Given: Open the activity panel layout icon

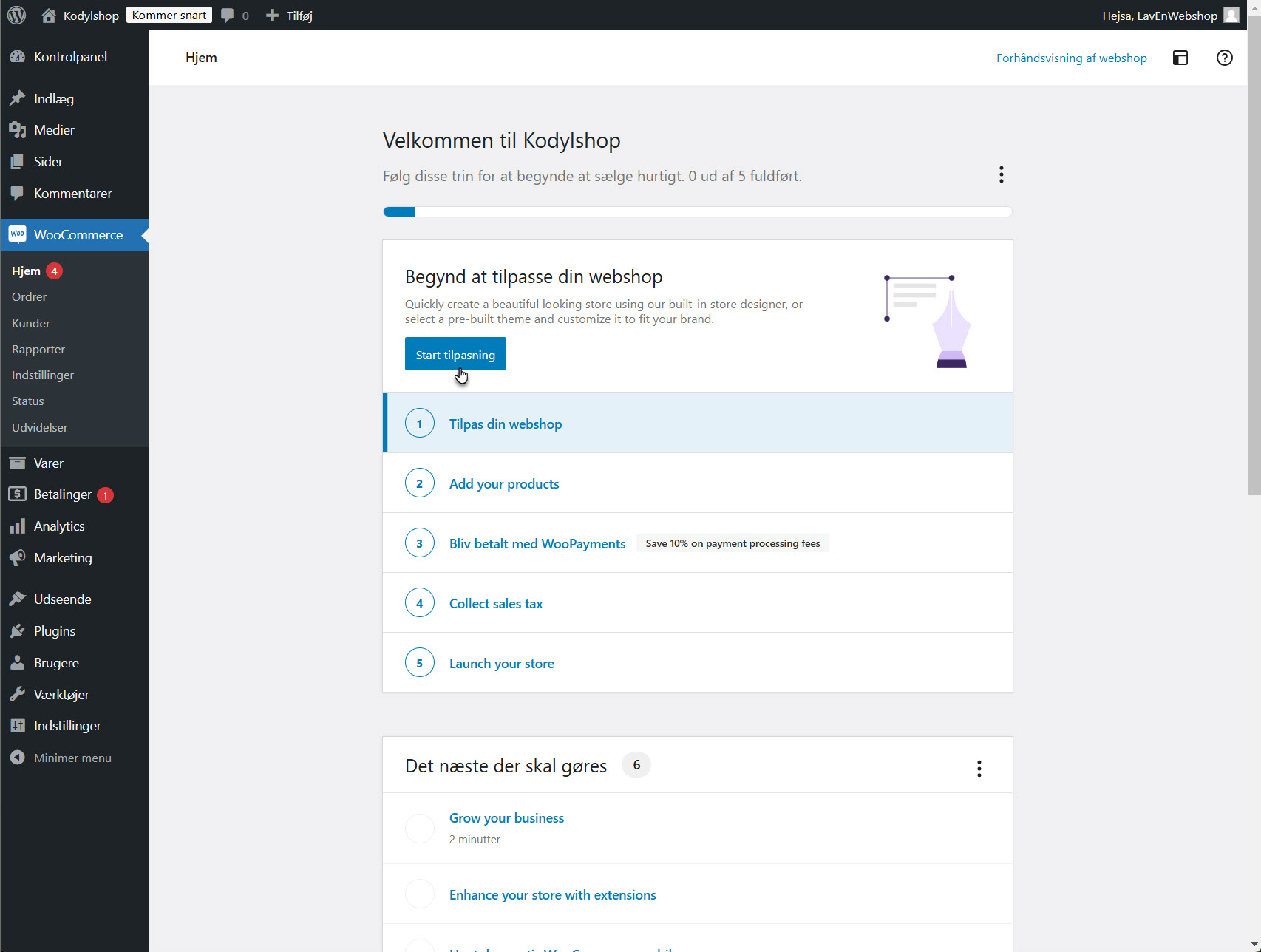Looking at the screenshot, I should pyautogui.click(x=1180, y=58).
